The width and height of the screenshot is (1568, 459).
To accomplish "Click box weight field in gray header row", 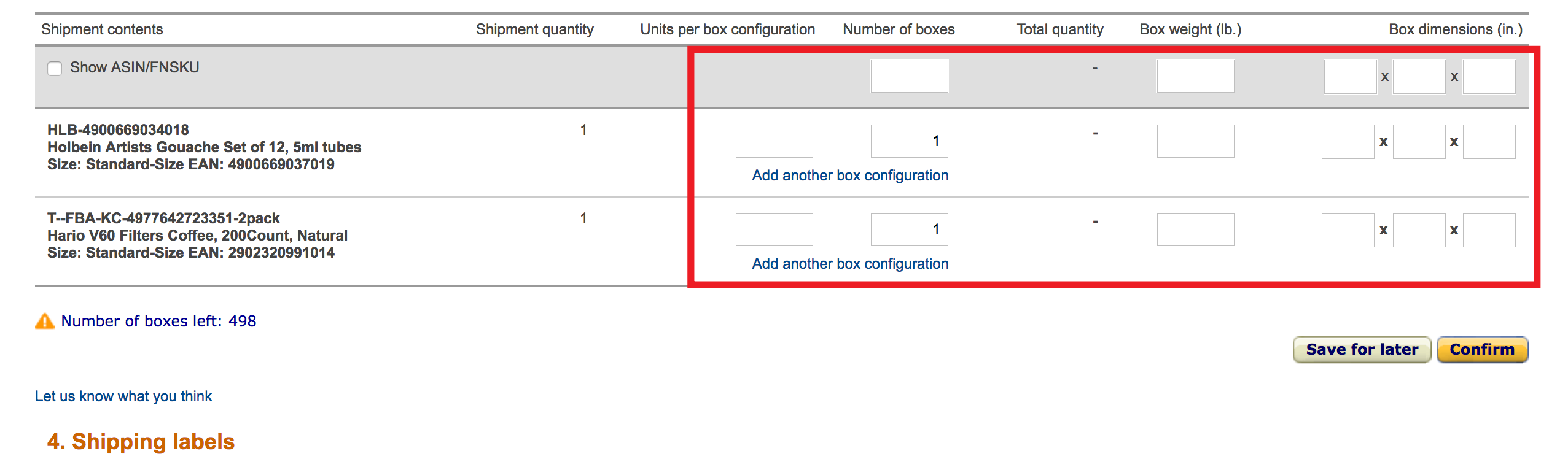I will click(1196, 76).
